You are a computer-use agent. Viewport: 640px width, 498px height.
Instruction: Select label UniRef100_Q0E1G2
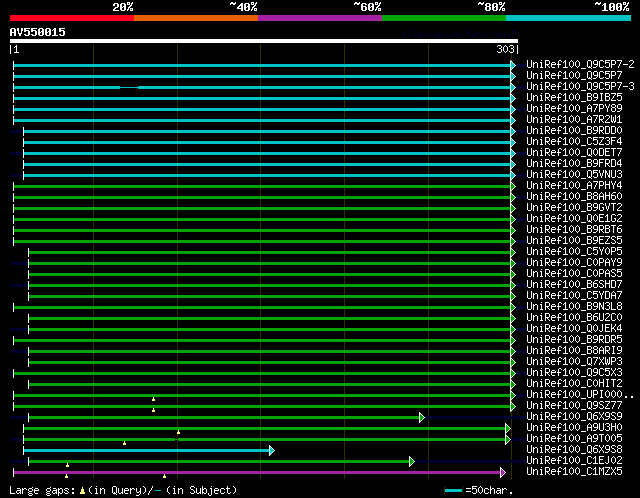coord(574,218)
